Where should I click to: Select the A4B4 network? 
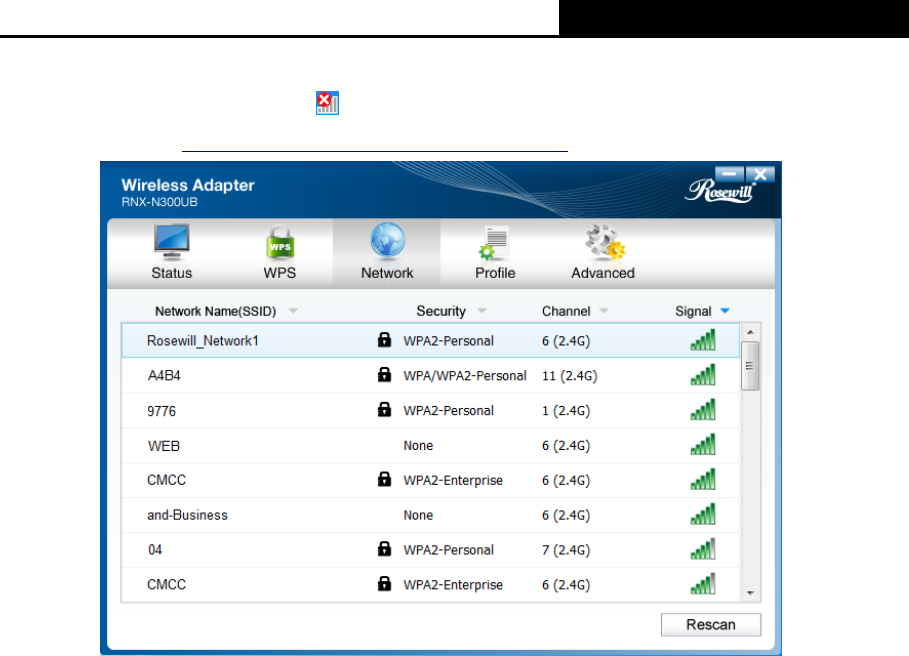point(430,376)
